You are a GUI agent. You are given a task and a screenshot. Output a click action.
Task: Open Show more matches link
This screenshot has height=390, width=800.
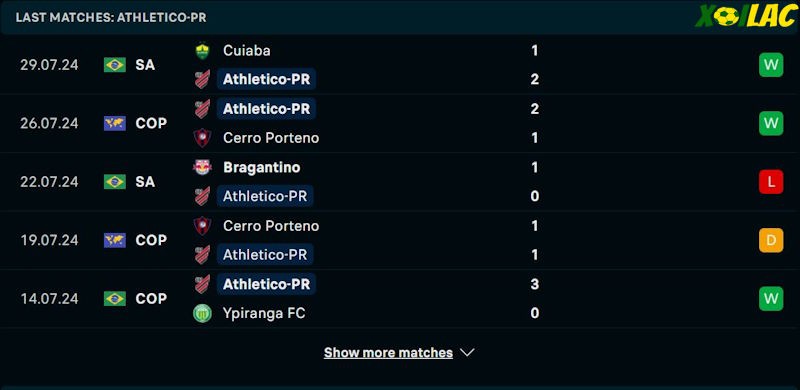pos(388,353)
